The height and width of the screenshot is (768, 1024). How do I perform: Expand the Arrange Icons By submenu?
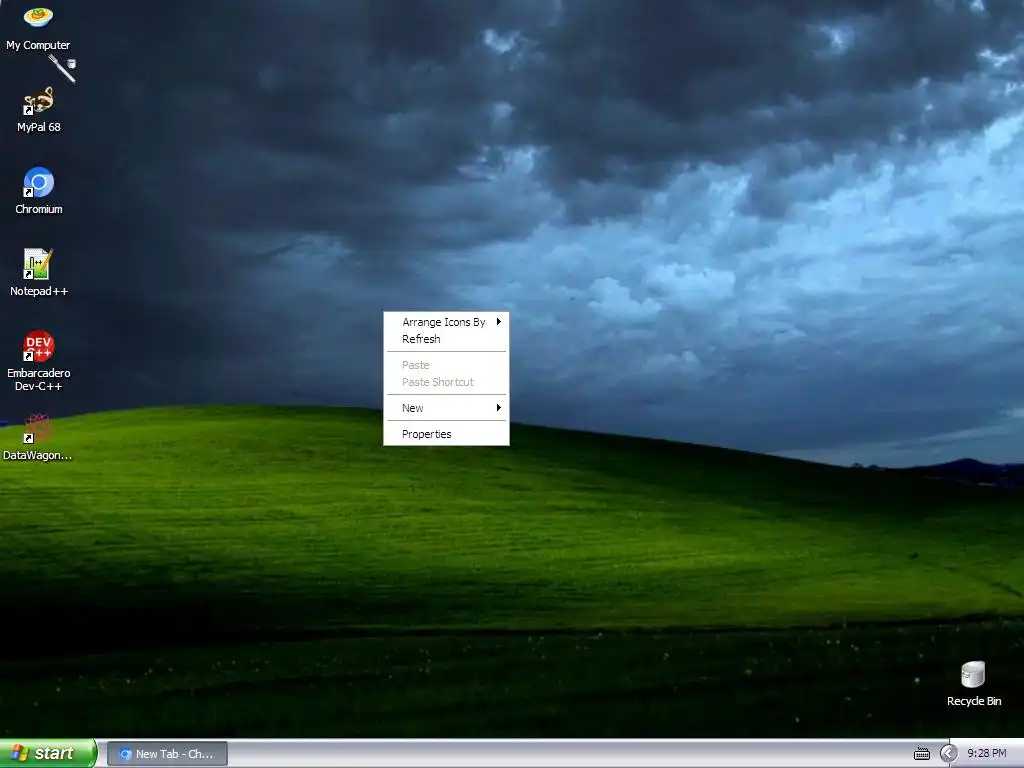tap(446, 322)
